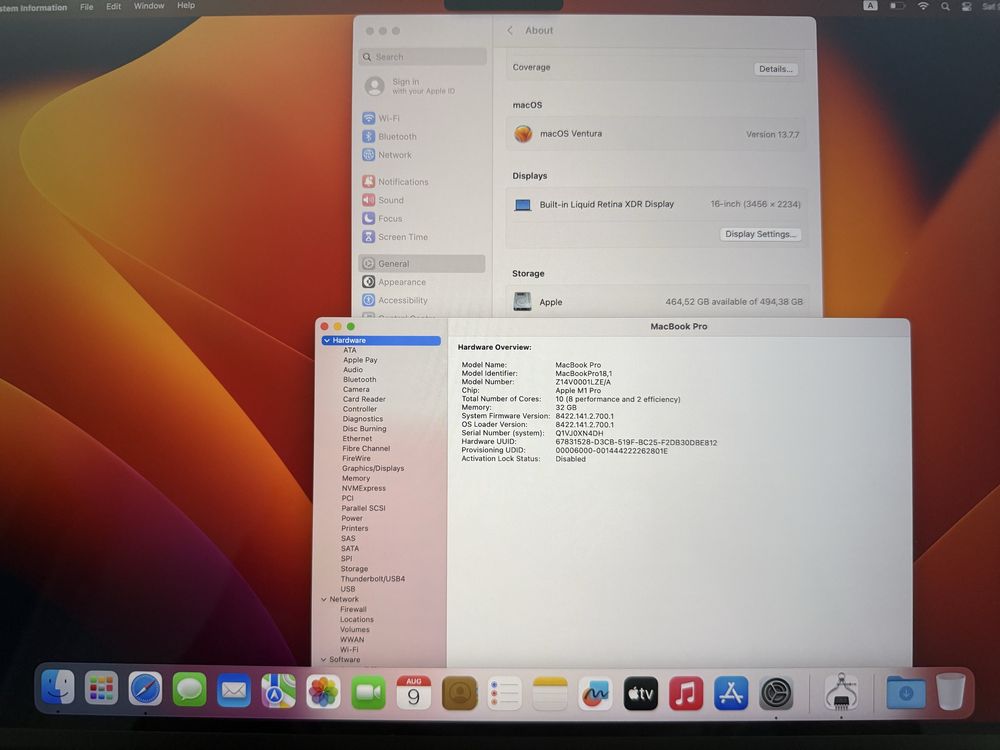
Task: Select Apple Pay in hardware tree
Action: (x=360, y=360)
